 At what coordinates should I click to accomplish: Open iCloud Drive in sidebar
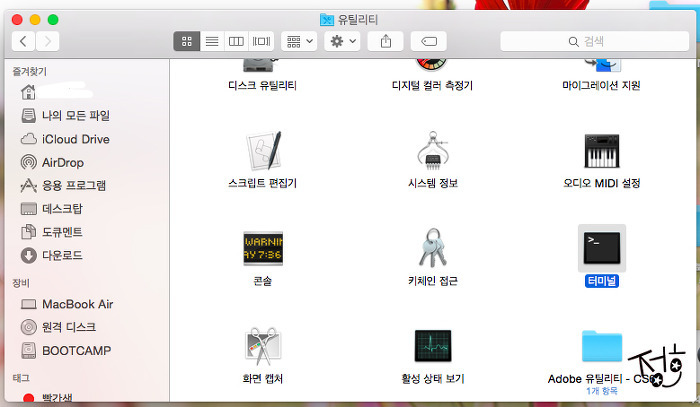[65, 139]
